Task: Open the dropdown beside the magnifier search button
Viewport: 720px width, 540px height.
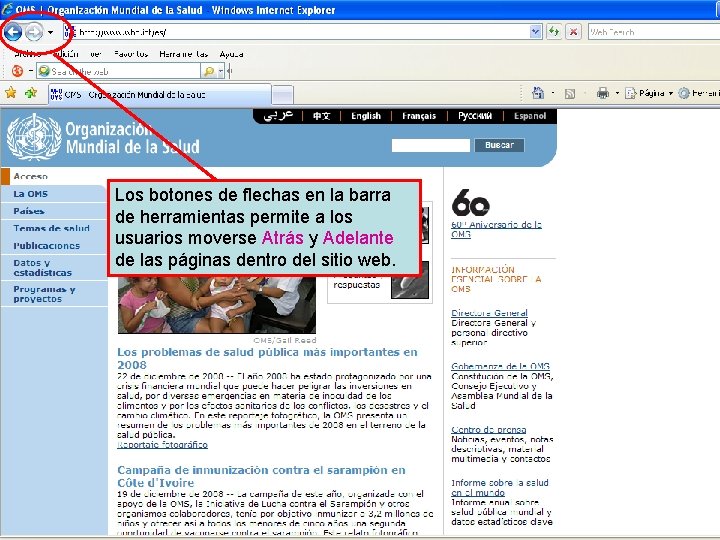Action: tap(221, 71)
